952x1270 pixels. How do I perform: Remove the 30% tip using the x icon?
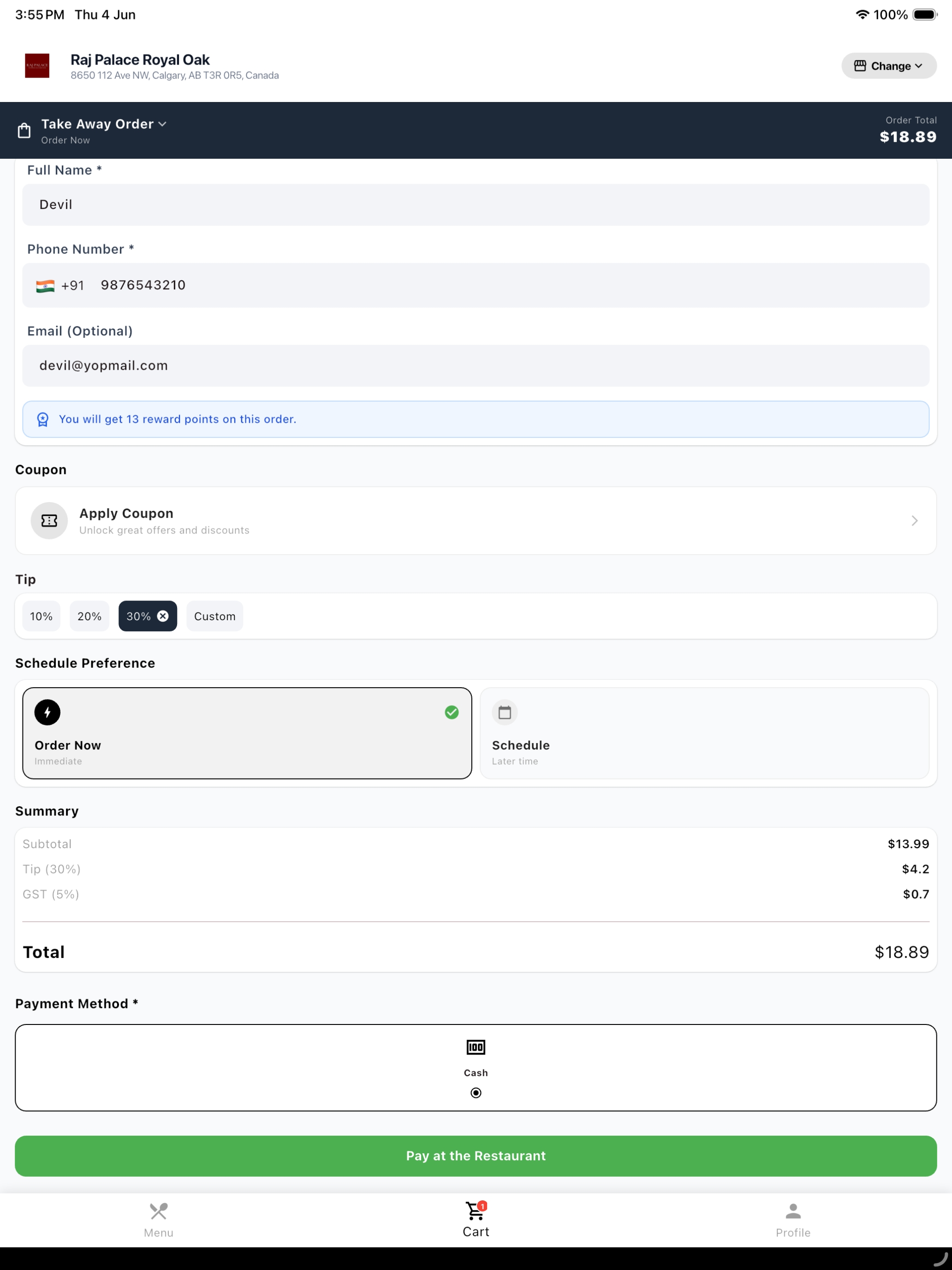[163, 616]
